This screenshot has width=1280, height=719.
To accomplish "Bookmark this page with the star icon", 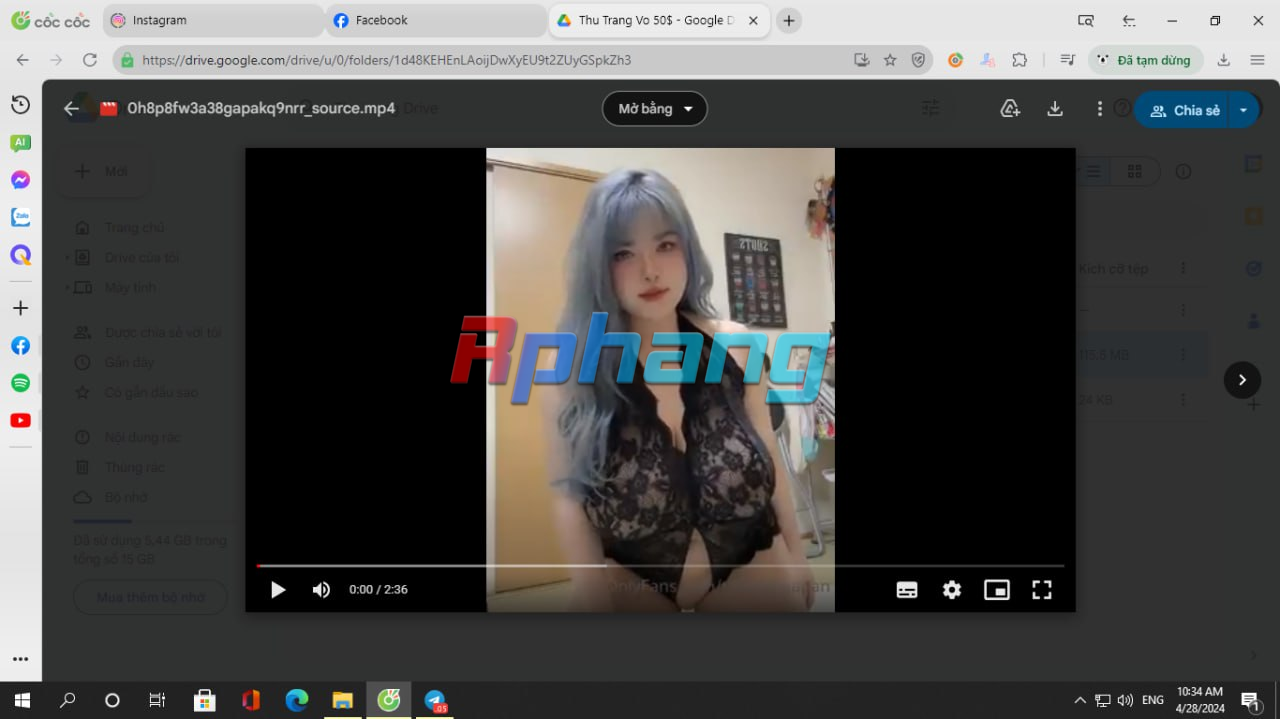I will [890, 60].
